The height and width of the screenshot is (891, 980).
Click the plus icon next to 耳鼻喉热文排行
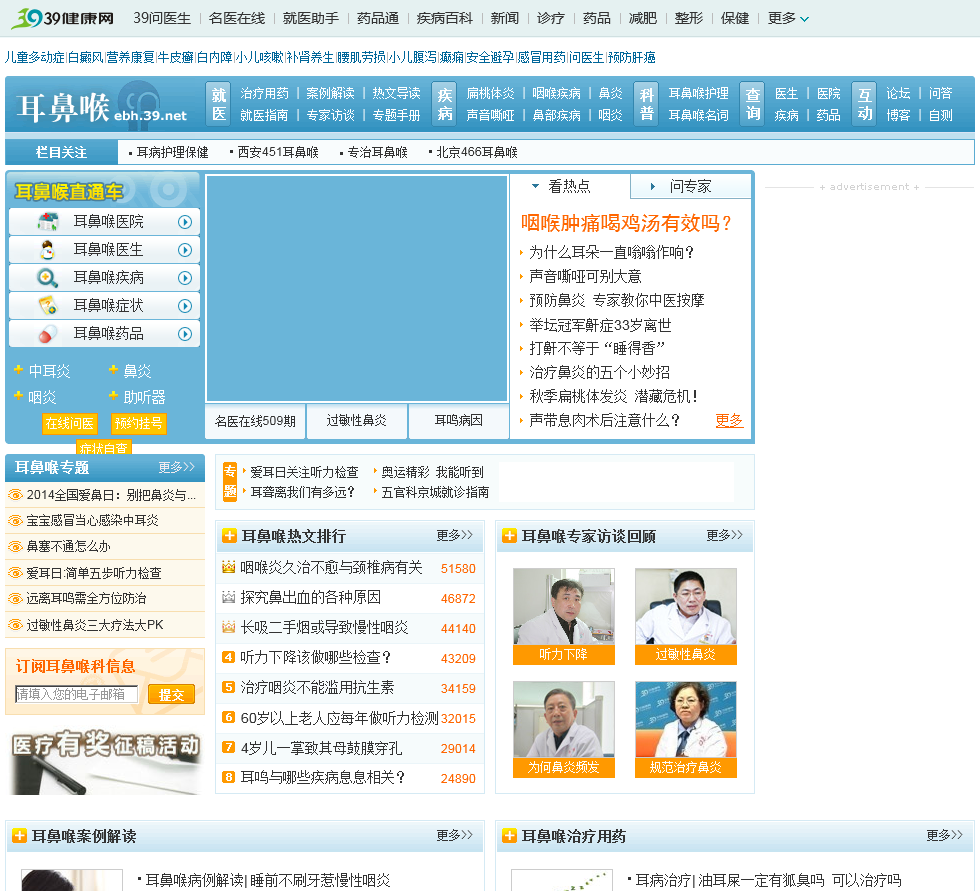click(x=229, y=536)
